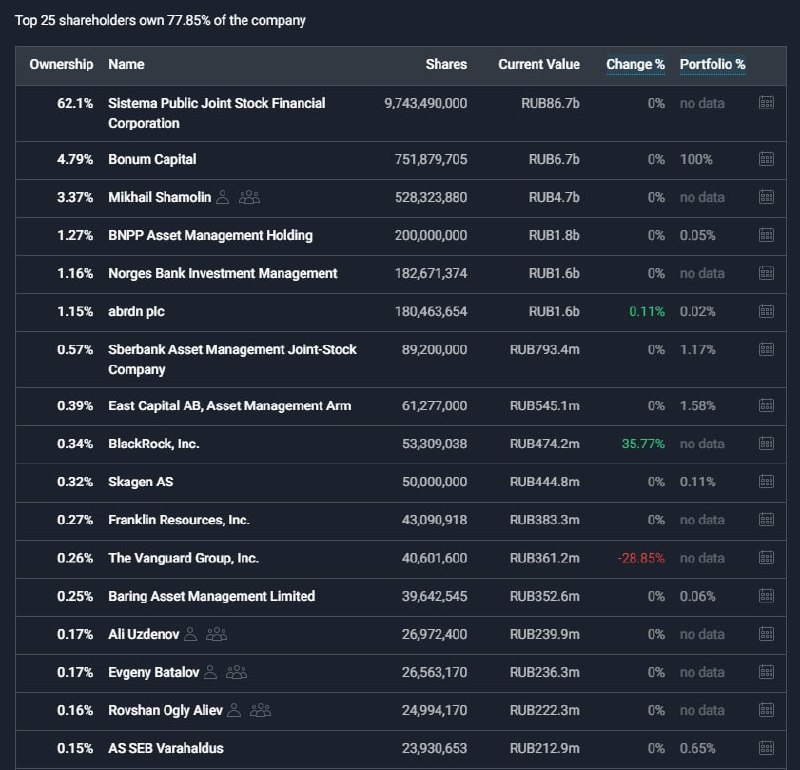Viewport: 800px width, 770px height.
Task: Click the single-person icon next to Rovshan Ogly Aliev
Action: 234,710
